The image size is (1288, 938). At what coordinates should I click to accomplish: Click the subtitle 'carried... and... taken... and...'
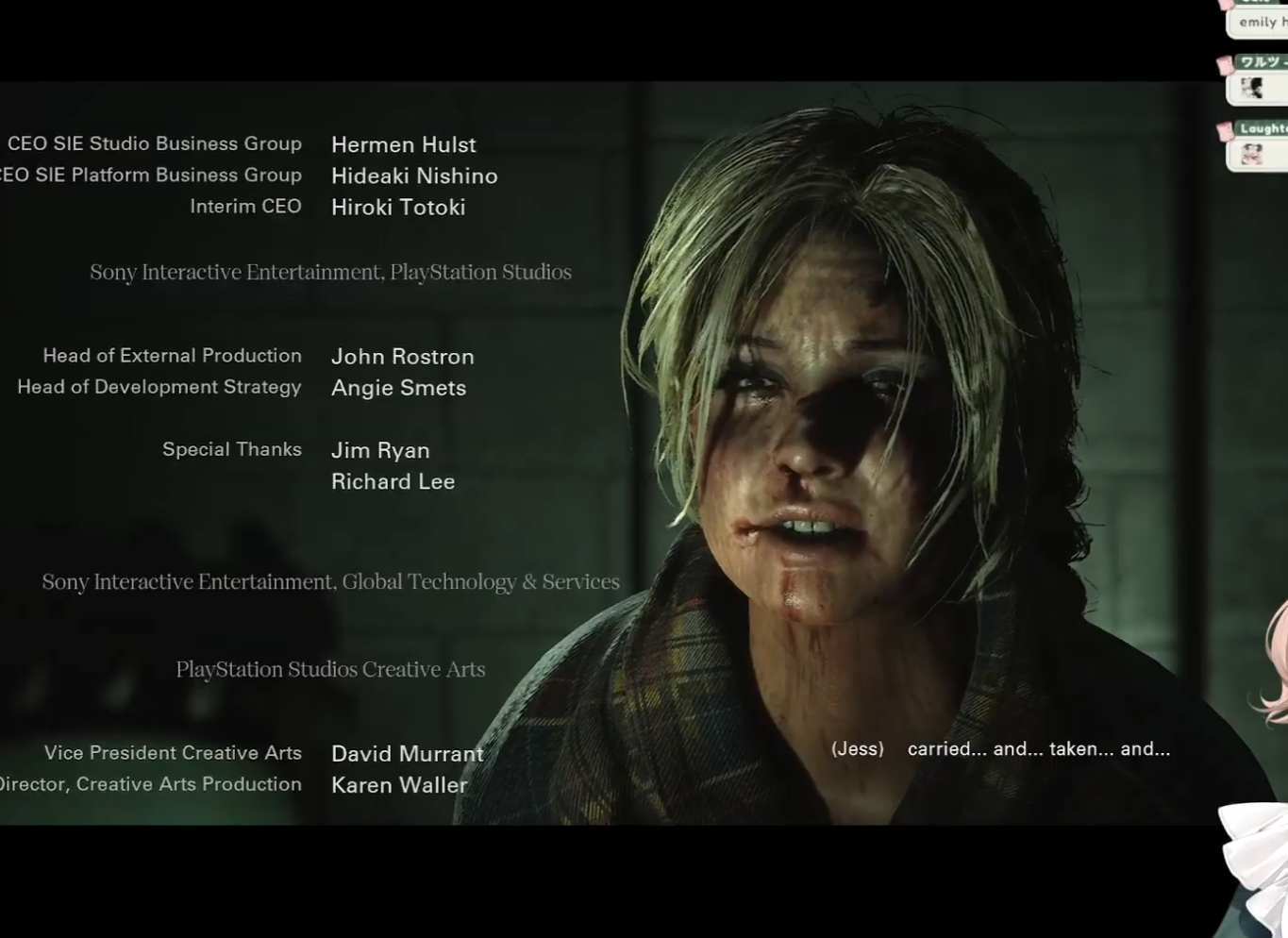1039,749
